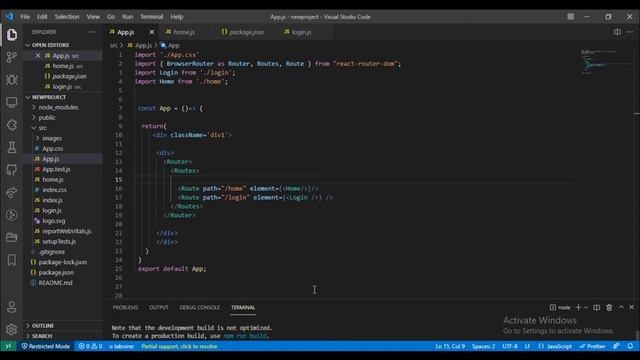The height and width of the screenshot is (360, 640).
Task: Expand the node_modules folder
Action: click(x=34, y=107)
